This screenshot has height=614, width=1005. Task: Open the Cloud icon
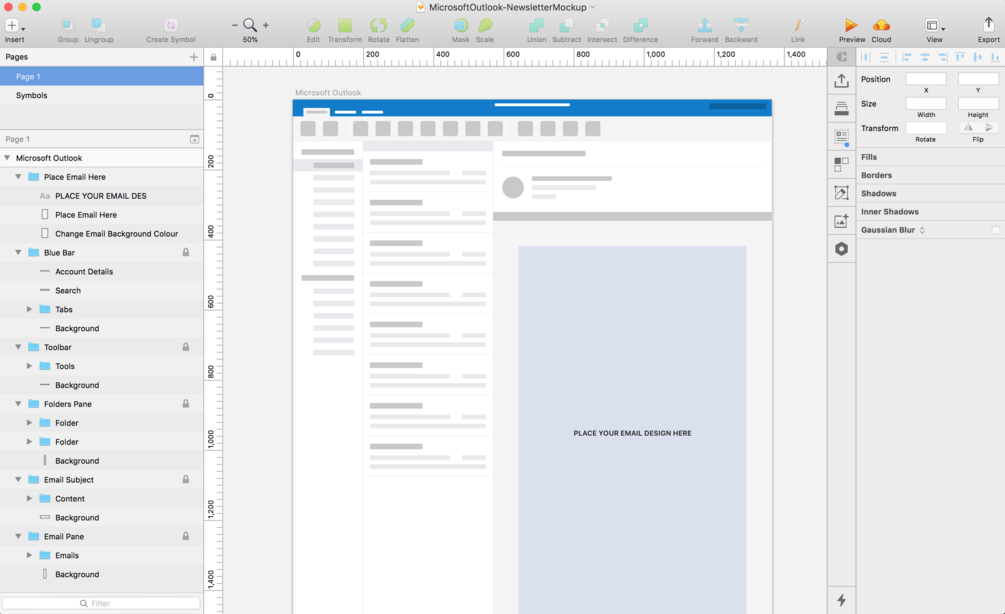tap(881, 26)
